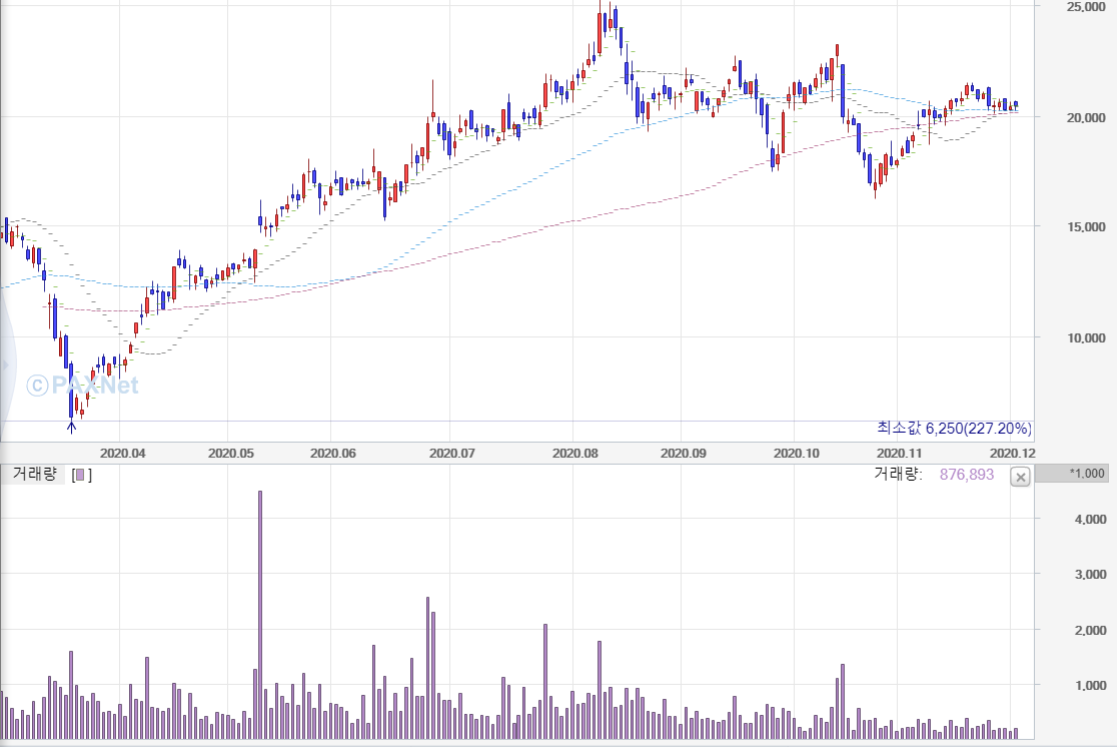Click the 최소값 6,250(227.20%) label

954,428
